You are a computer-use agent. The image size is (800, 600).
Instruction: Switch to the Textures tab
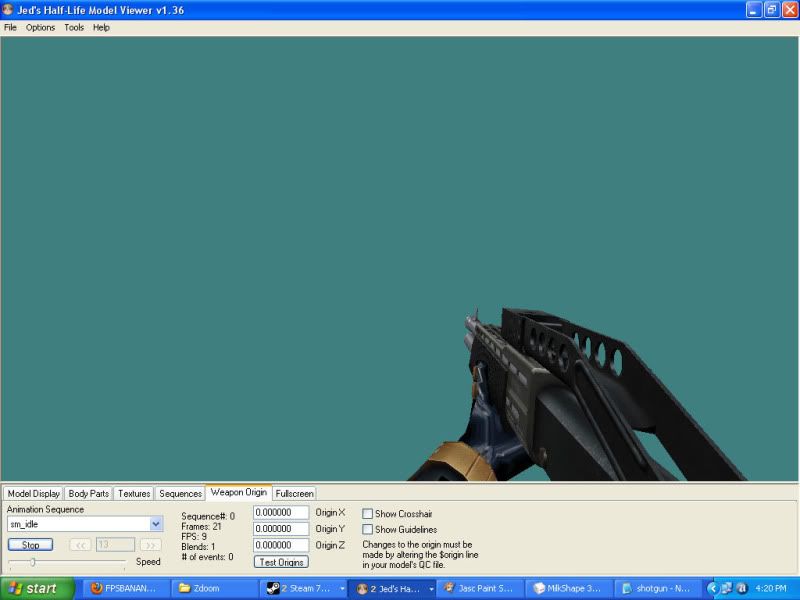click(x=134, y=493)
